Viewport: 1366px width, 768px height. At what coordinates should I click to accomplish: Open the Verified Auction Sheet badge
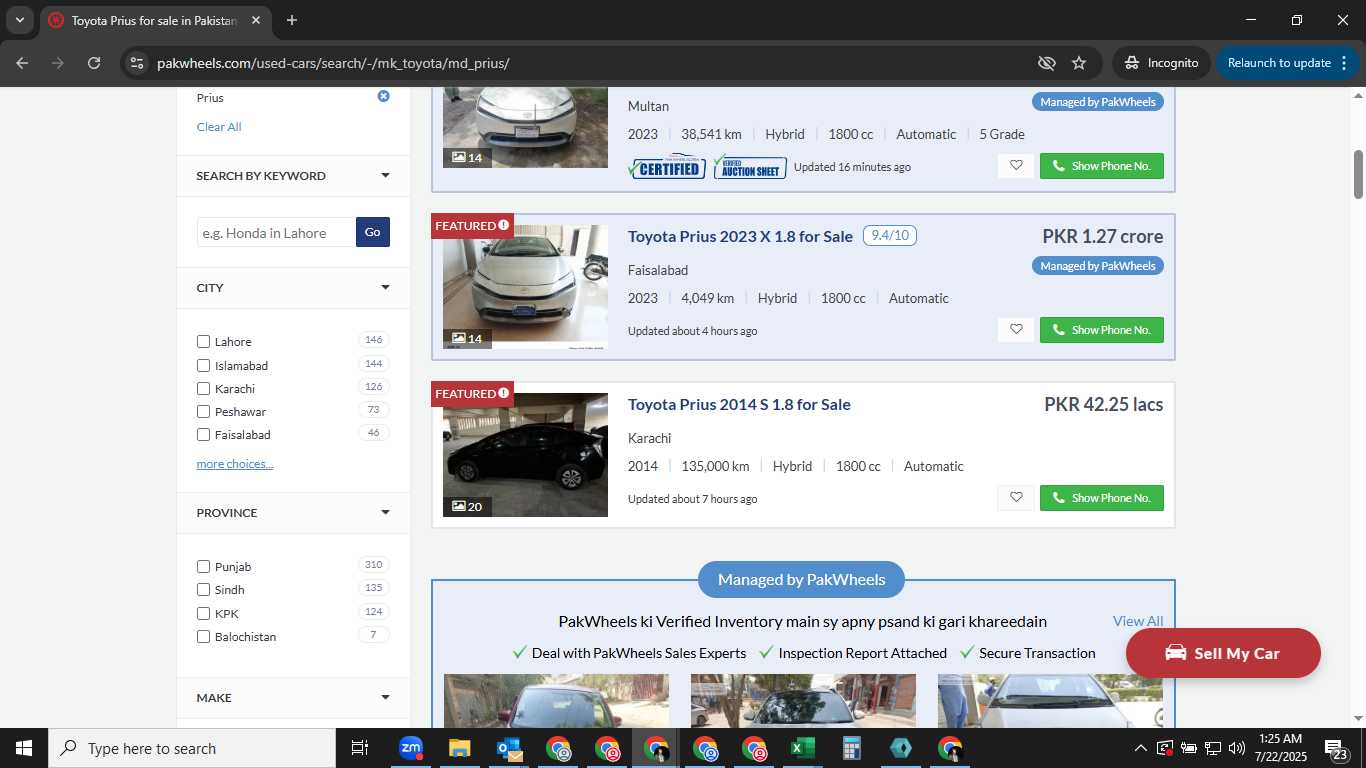point(750,167)
